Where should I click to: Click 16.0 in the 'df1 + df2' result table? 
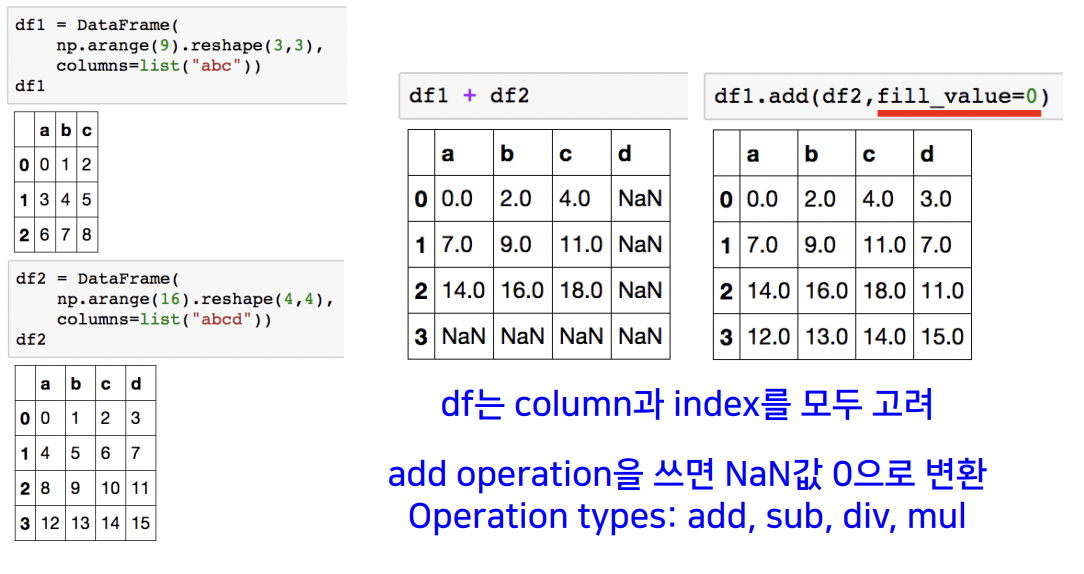pos(523,290)
